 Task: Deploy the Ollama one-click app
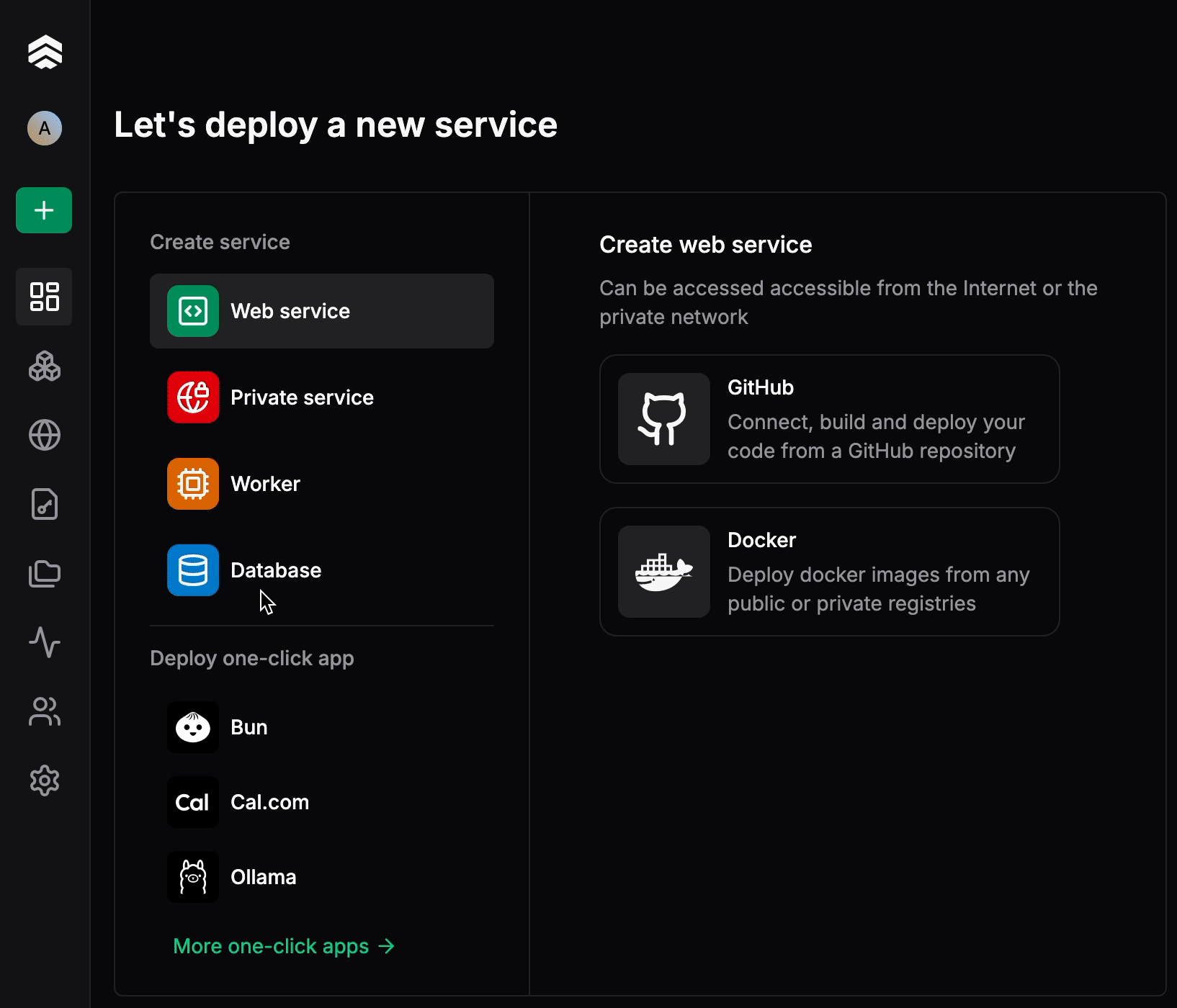pos(322,877)
